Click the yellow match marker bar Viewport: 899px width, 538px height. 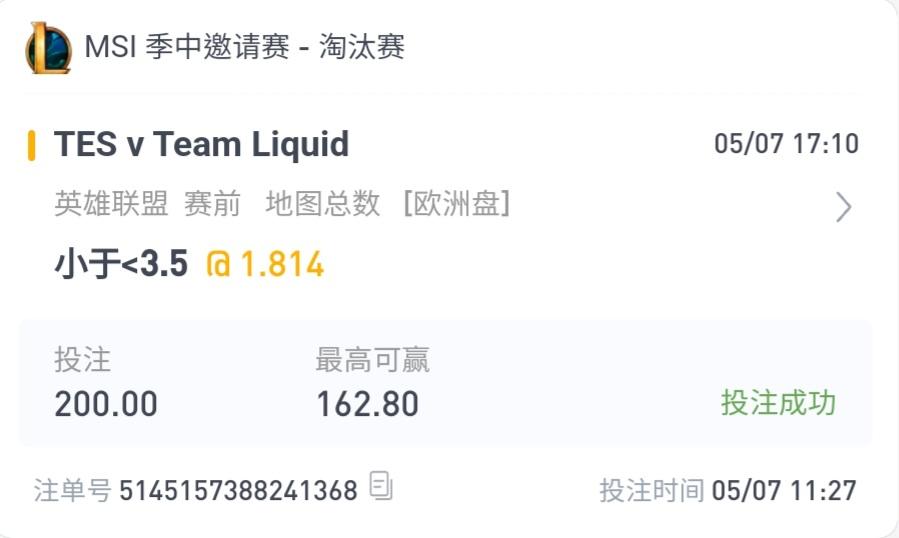pyautogui.click(x=32, y=146)
